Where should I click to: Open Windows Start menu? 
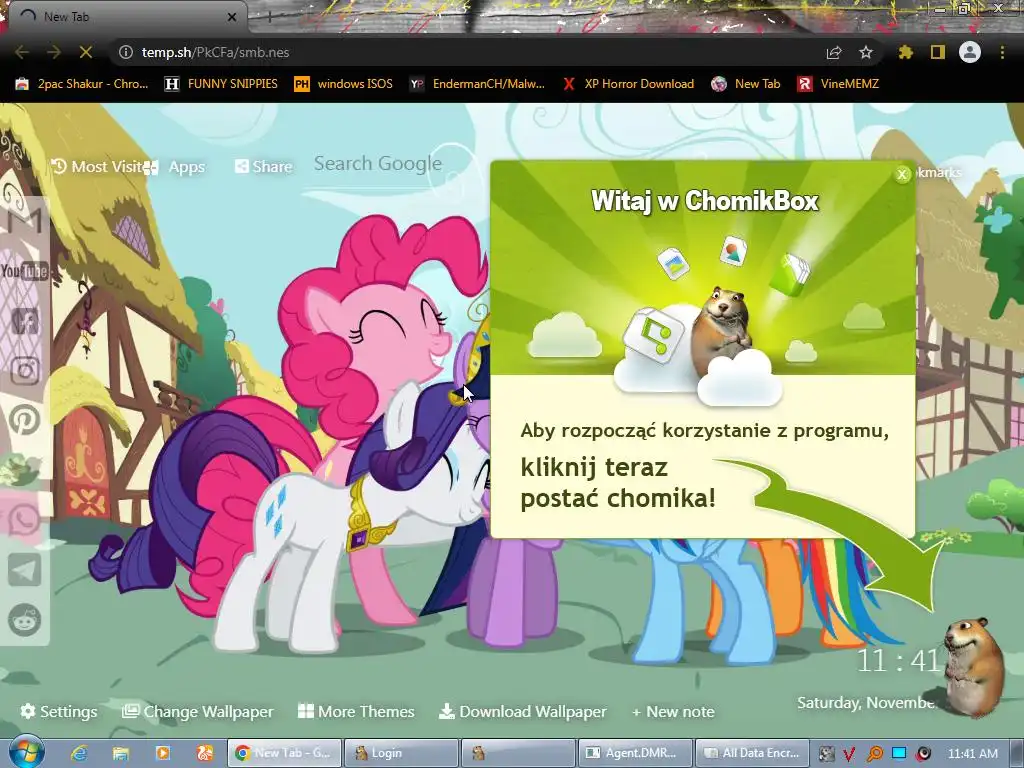[26, 752]
